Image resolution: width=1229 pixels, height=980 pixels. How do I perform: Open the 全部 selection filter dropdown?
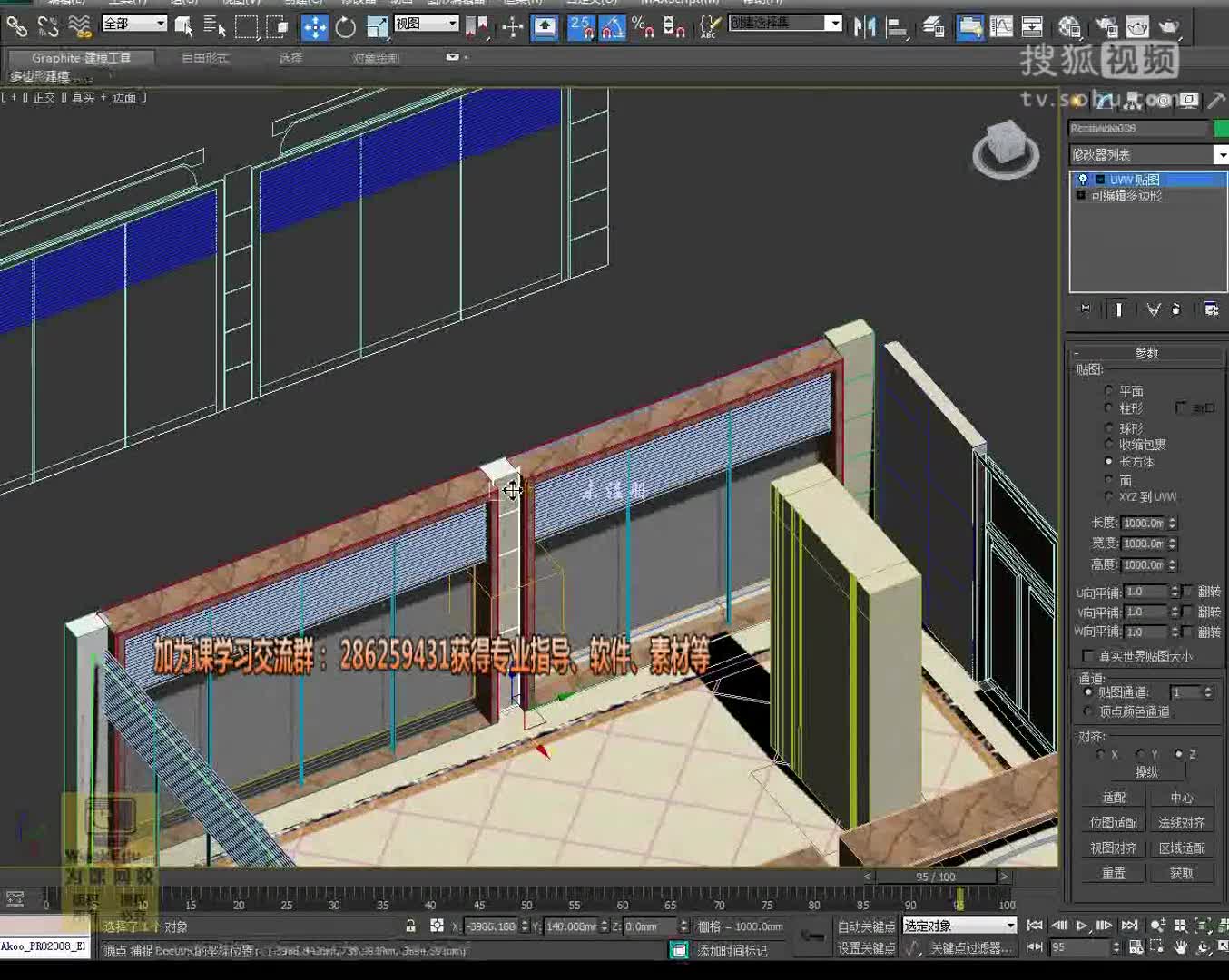point(134,23)
